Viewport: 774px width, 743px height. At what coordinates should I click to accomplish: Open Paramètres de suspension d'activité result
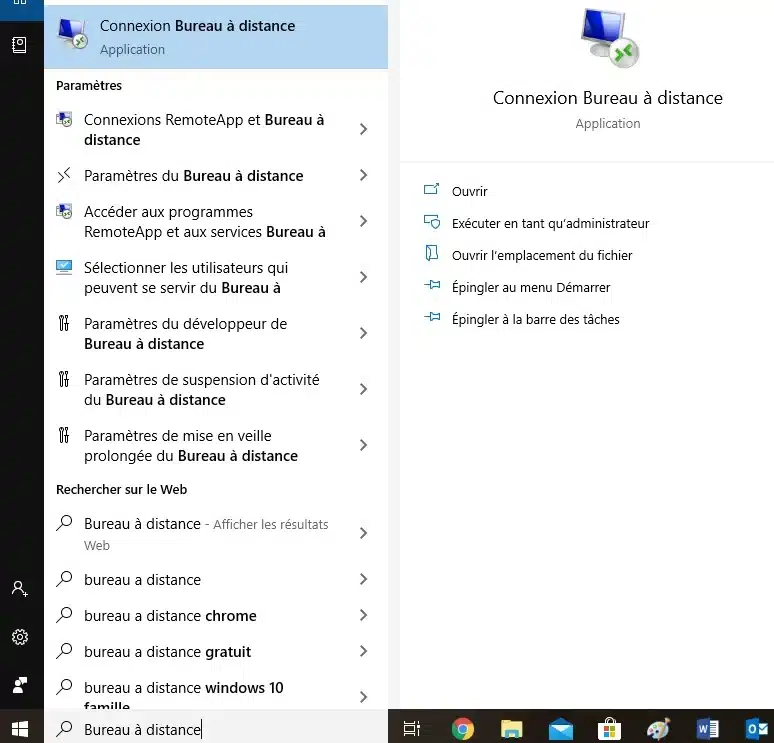point(216,390)
